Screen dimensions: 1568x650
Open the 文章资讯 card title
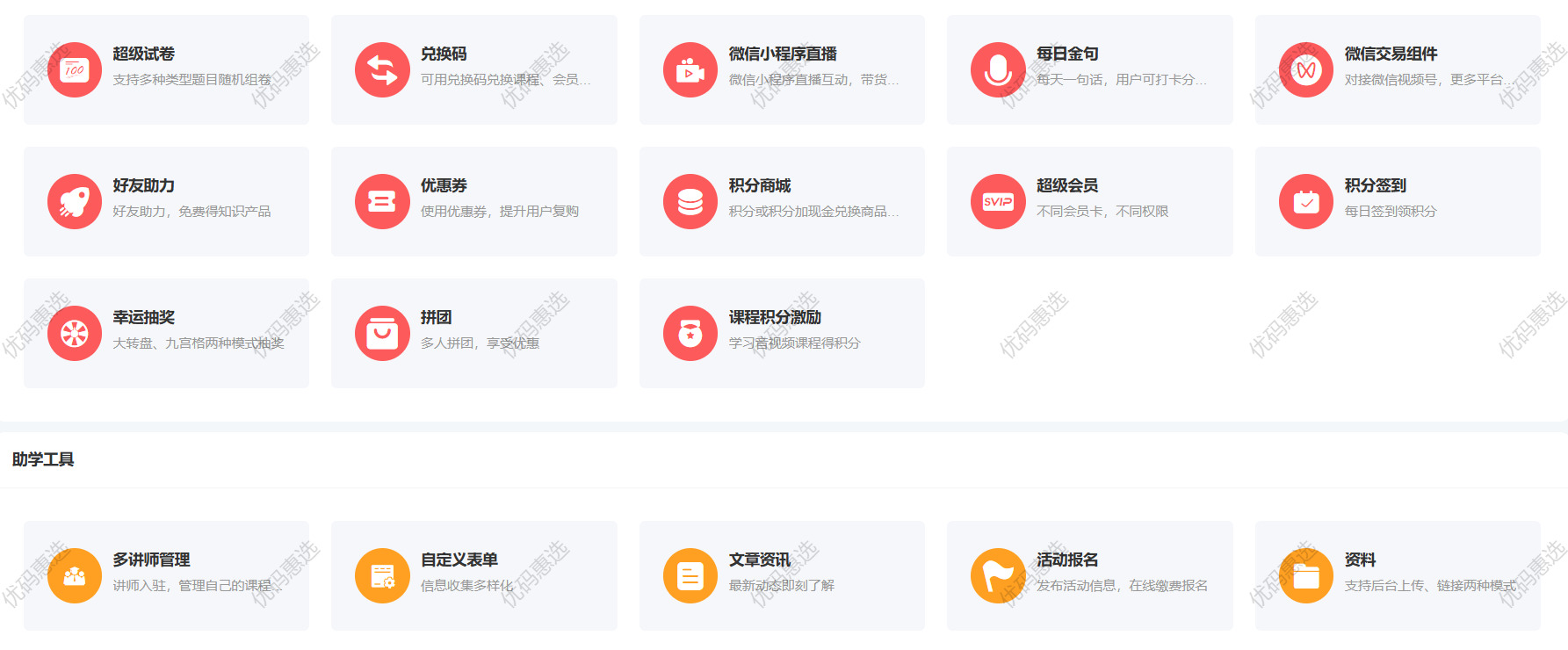(759, 560)
